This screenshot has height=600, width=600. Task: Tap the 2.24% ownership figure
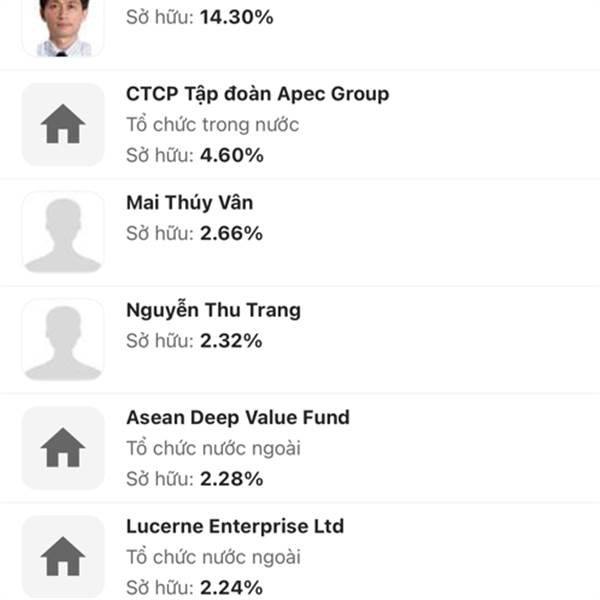tap(232, 588)
